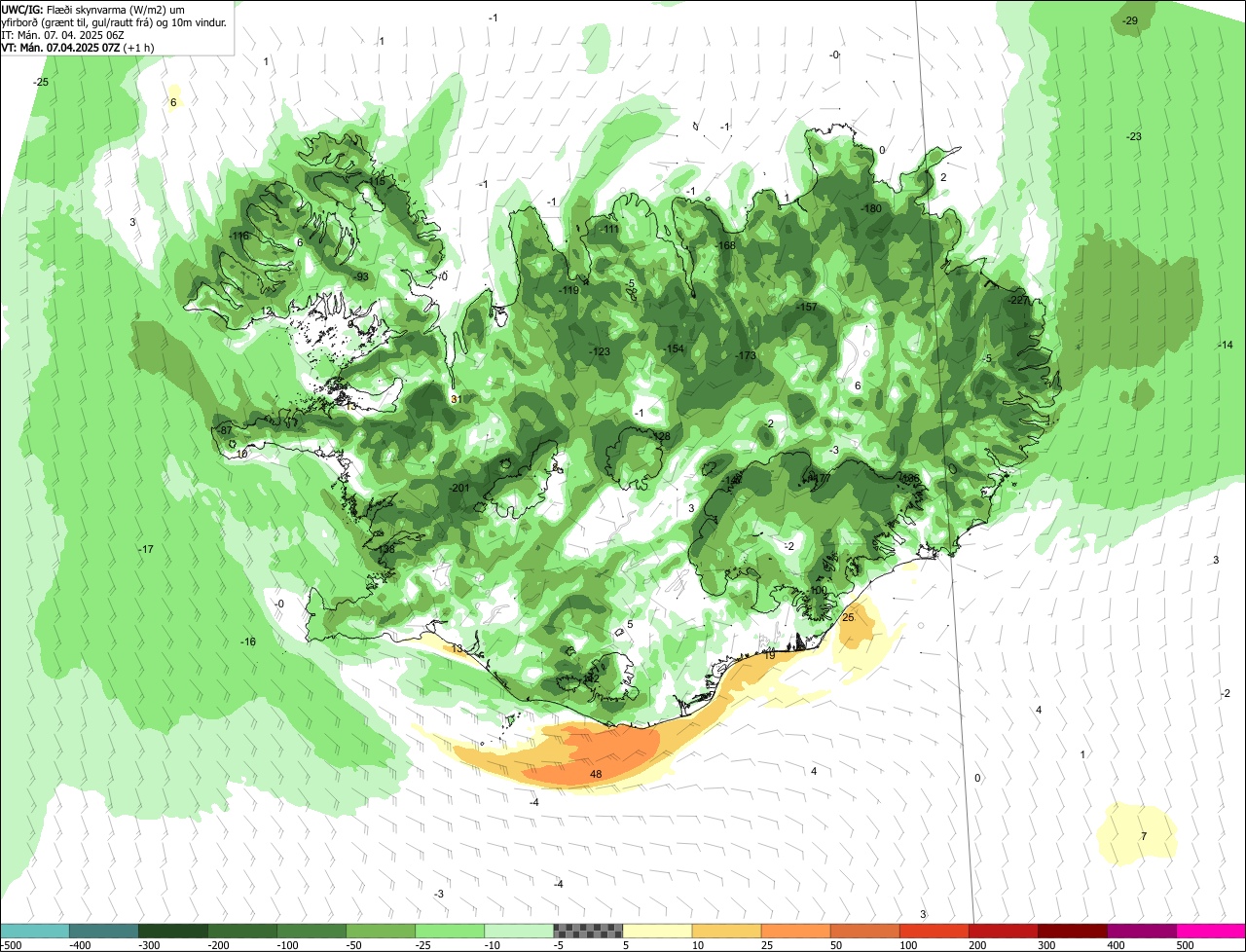1246x952 pixels.
Task: Click the 128 value near the central glacier
Action: click(x=661, y=435)
